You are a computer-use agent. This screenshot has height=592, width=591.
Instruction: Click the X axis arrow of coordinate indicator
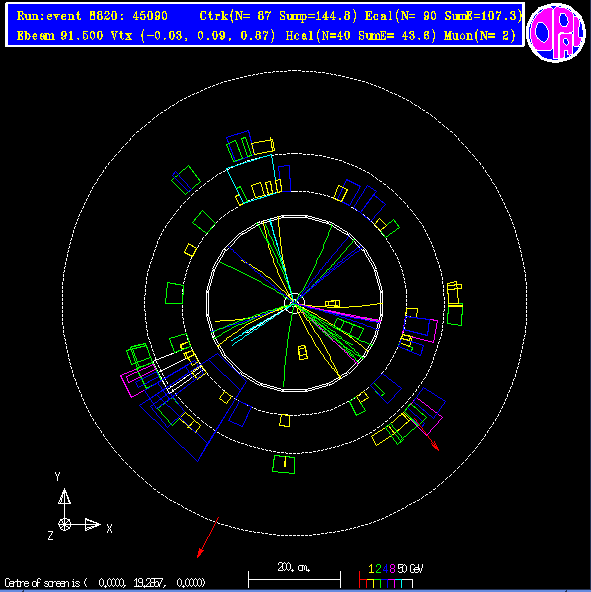(x=93, y=525)
